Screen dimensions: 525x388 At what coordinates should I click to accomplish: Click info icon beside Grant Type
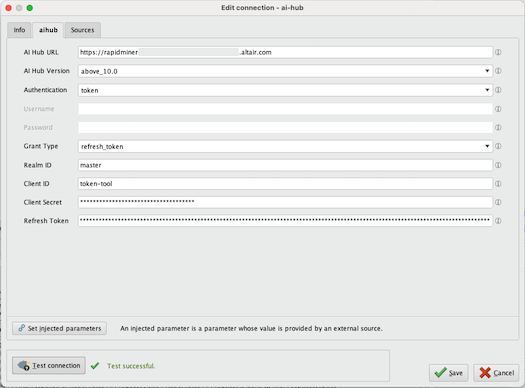498,146
